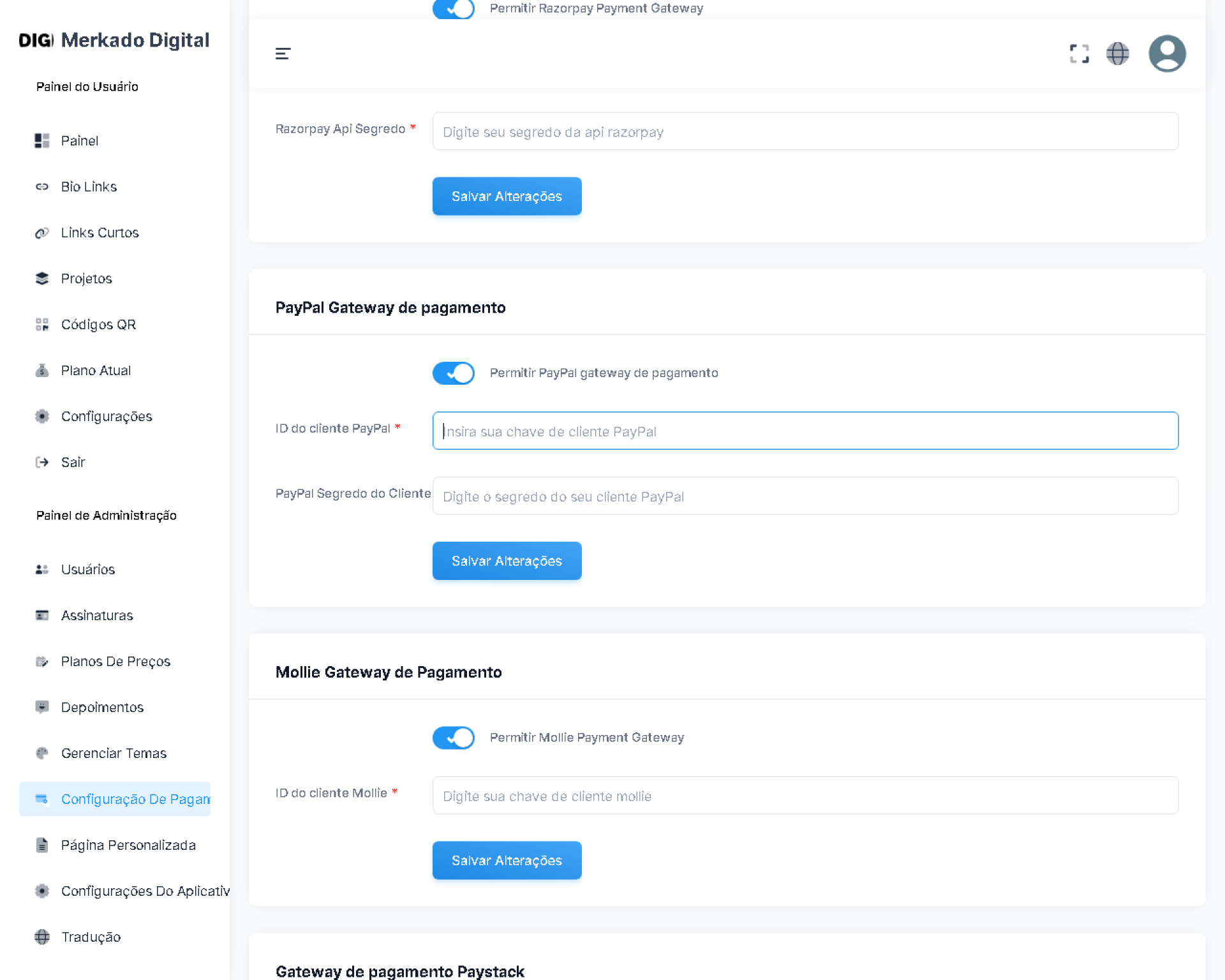Click the Merkado Digital logo
The width and height of the screenshot is (1225, 980).
click(114, 40)
